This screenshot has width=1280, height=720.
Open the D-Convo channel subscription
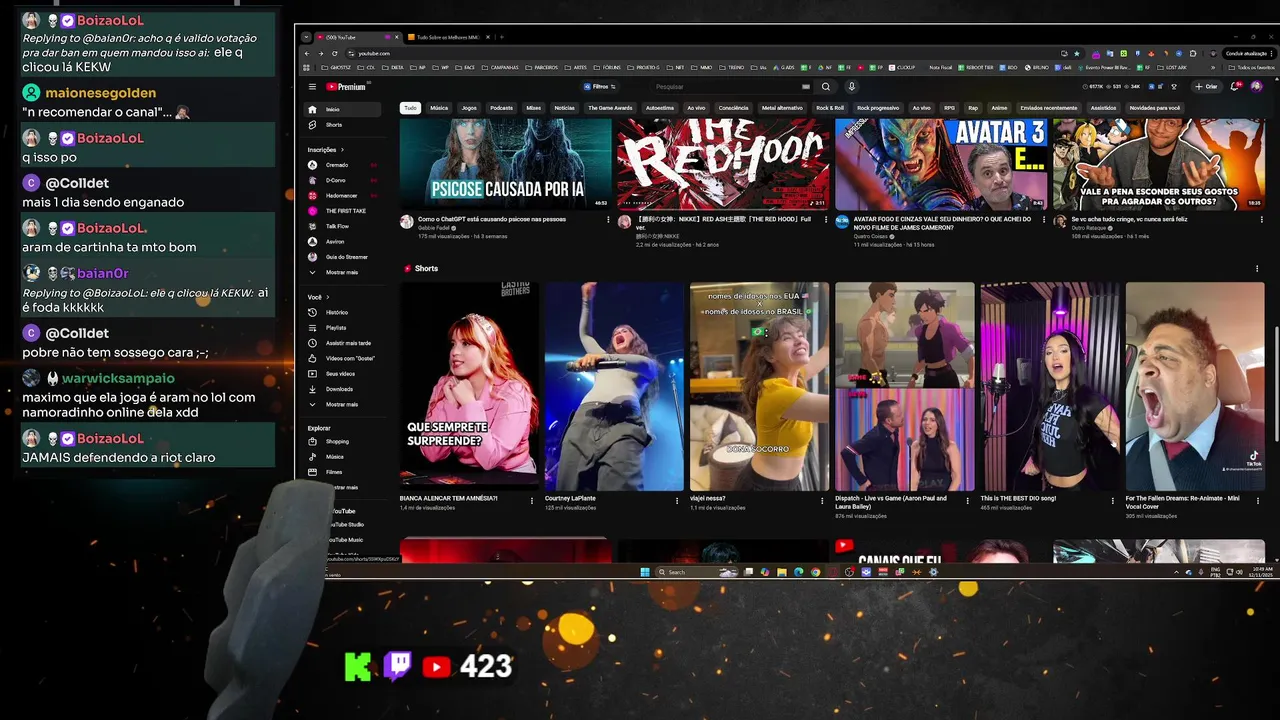click(x=340, y=180)
